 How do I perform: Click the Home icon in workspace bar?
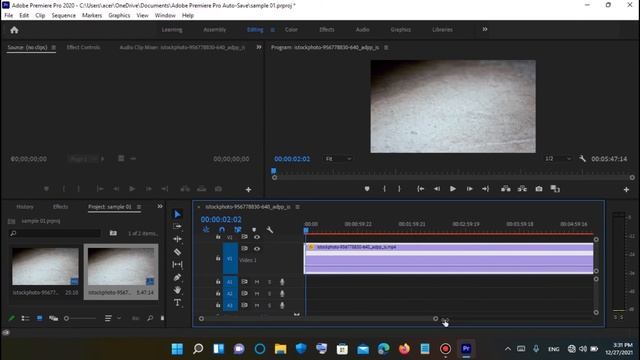pos(14,30)
